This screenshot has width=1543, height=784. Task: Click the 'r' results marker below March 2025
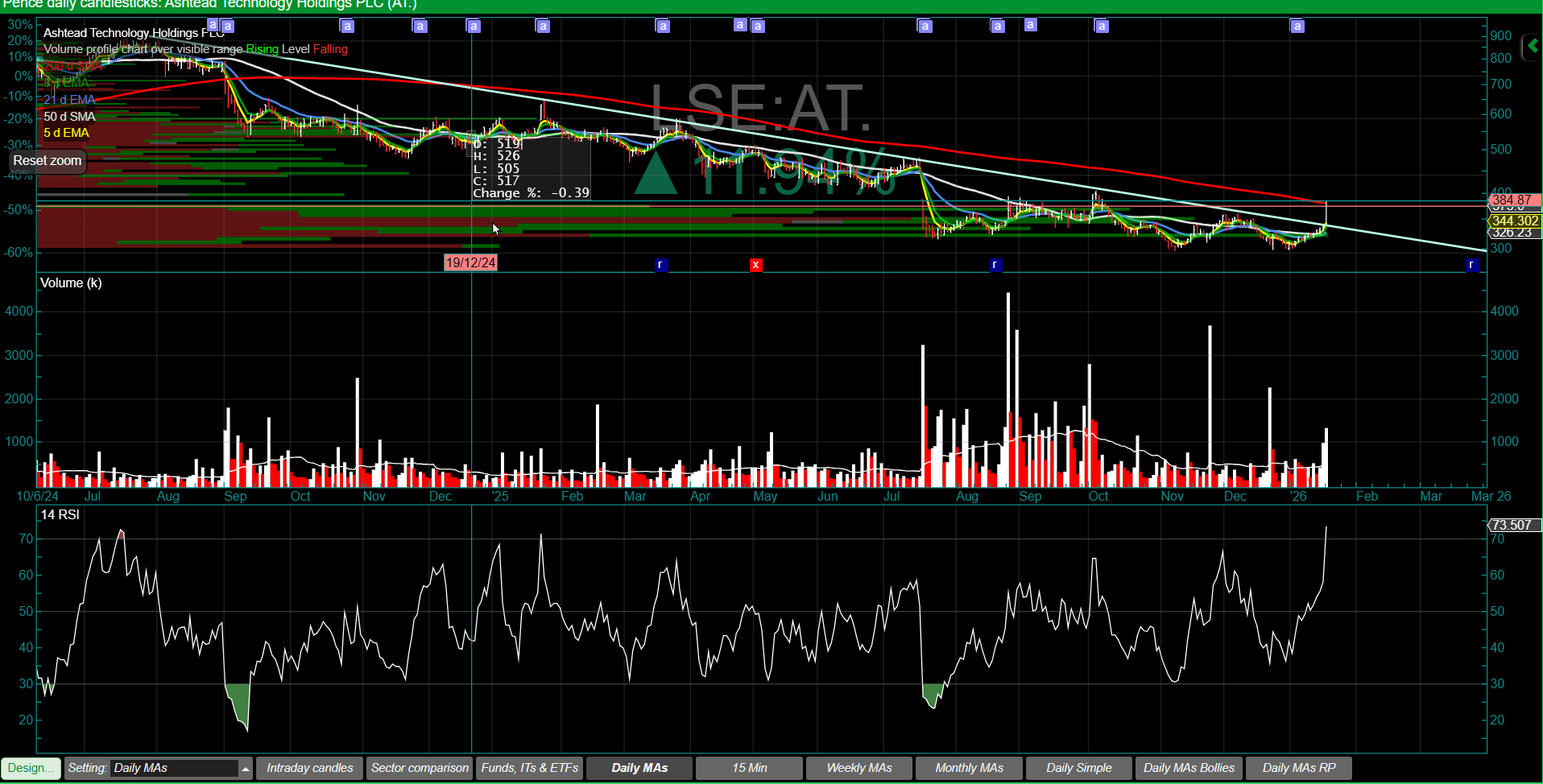click(x=660, y=265)
